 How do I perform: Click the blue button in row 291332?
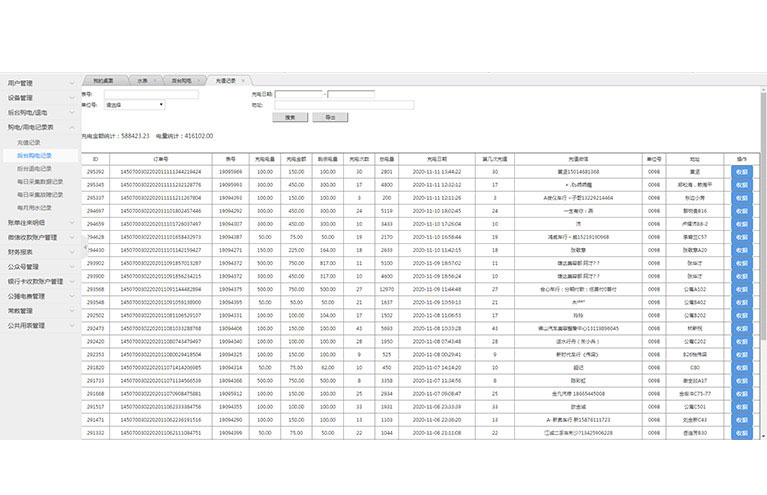(x=742, y=433)
